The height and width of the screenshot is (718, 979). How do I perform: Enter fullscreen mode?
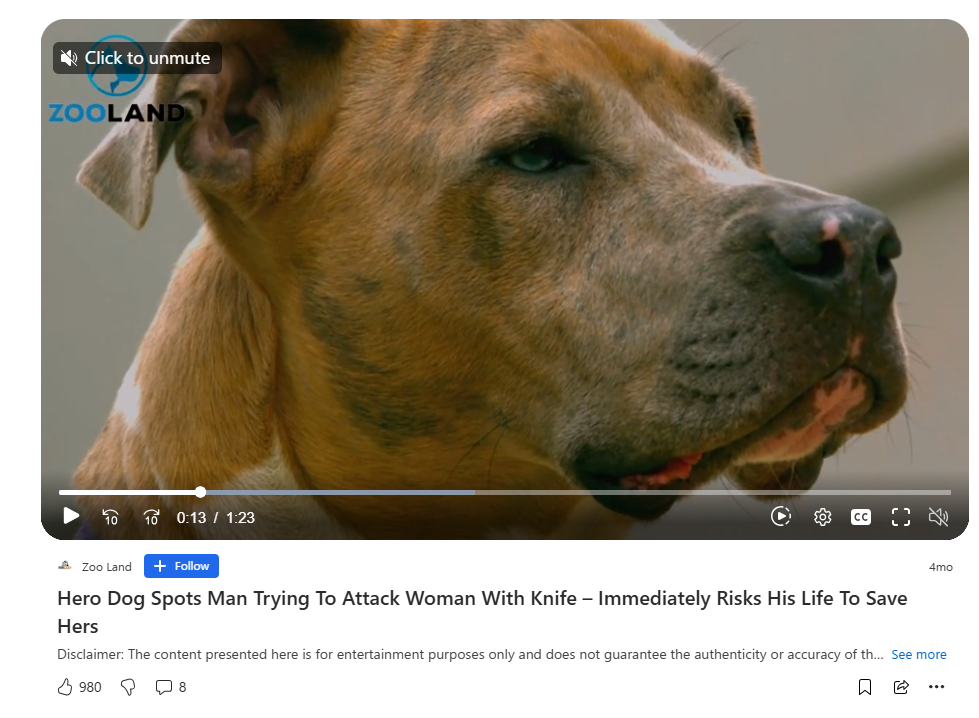point(900,517)
